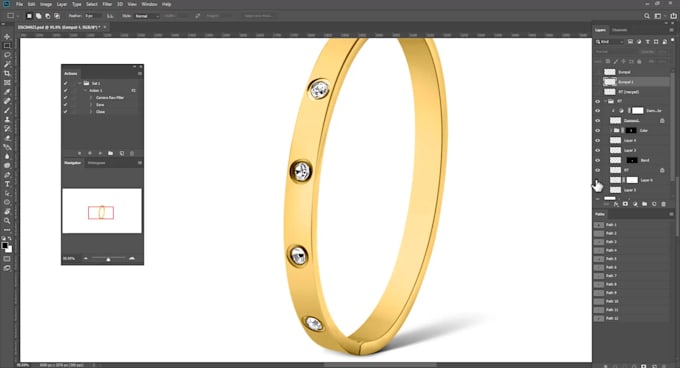Select the Hand tool
This screenshot has height=368, width=680.
[x=7, y=212]
